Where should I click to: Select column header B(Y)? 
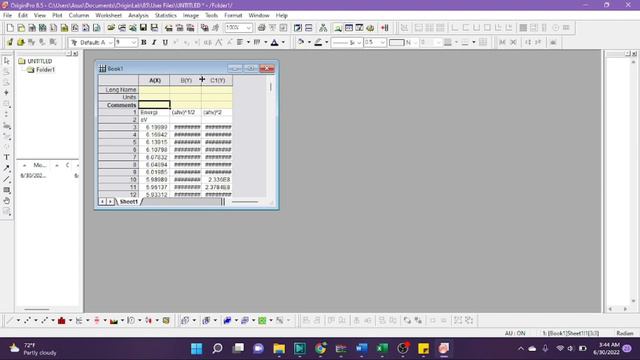pyautogui.click(x=186, y=80)
